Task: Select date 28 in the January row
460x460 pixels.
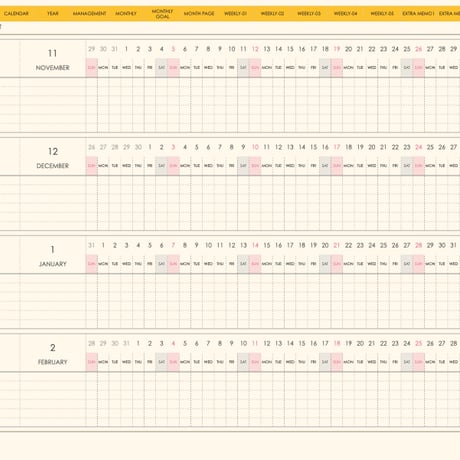Action: point(419,245)
